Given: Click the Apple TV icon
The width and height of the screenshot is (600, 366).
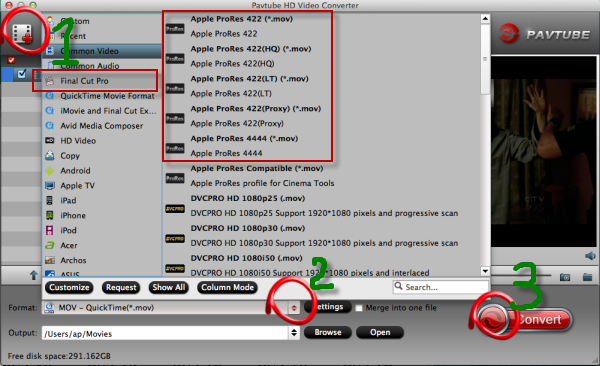Looking at the screenshot, I should 50,186.
